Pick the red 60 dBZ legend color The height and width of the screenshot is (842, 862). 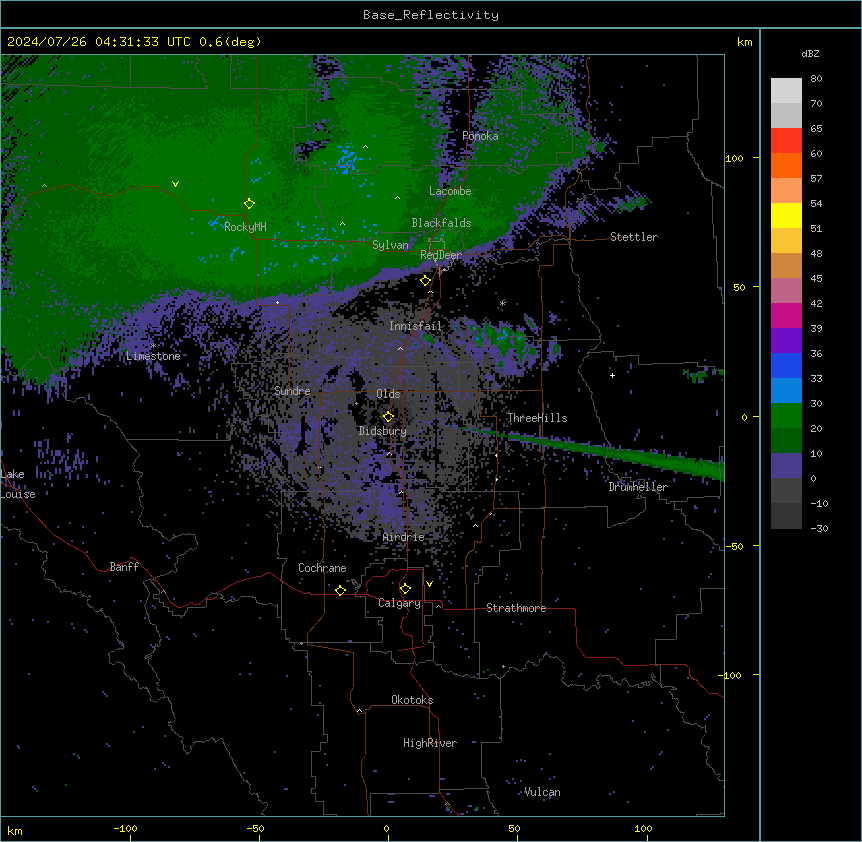(x=786, y=141)
